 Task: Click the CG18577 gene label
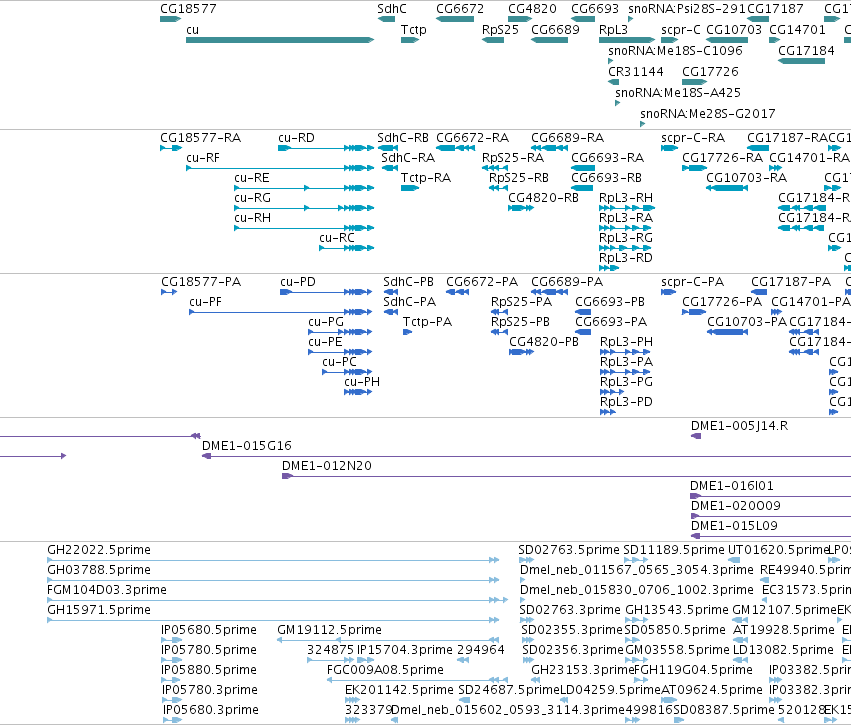pyautogui.click(x=188, y=9)
